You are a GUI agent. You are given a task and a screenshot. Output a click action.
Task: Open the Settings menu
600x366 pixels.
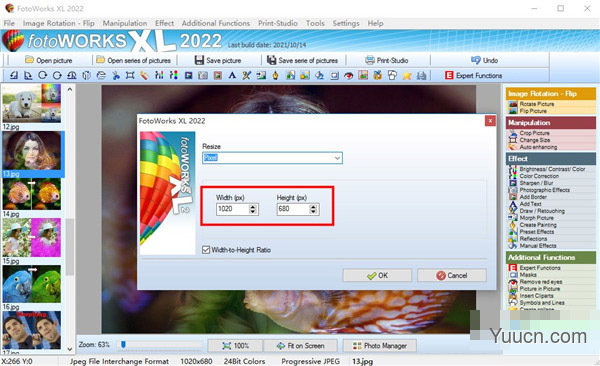tap(346, 23)
